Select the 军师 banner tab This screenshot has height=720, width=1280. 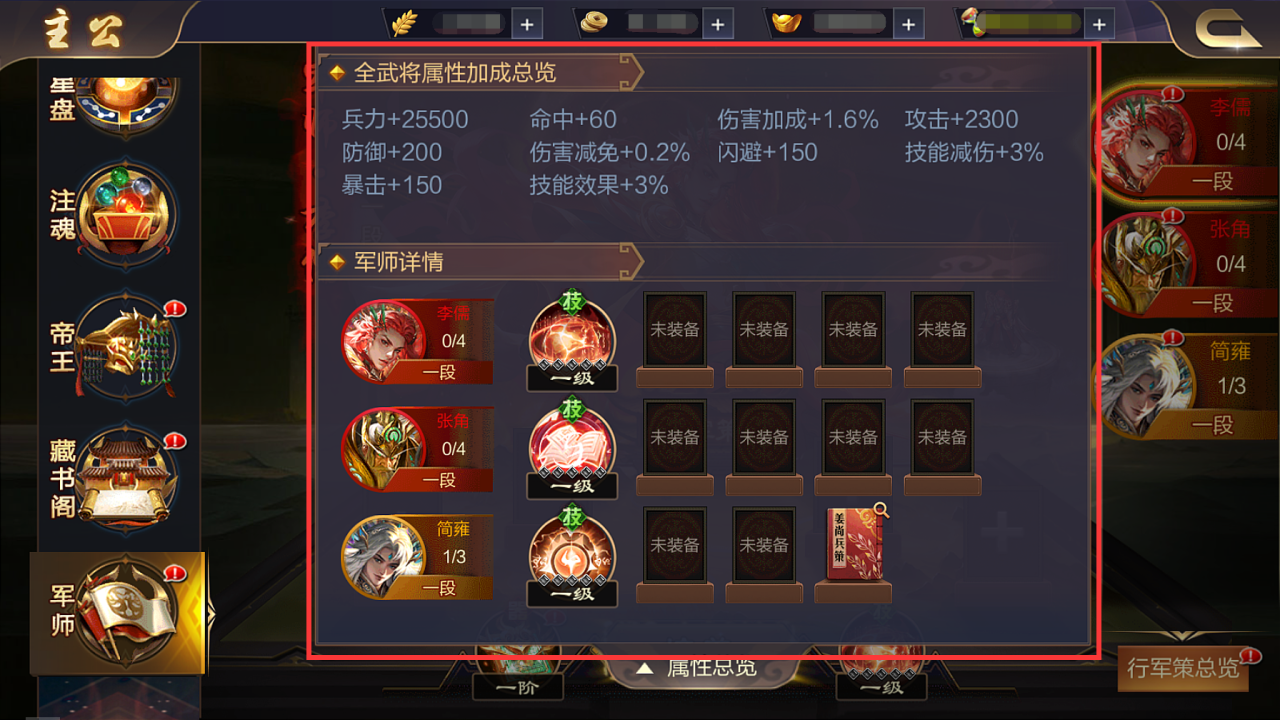(x=117, y=613)
